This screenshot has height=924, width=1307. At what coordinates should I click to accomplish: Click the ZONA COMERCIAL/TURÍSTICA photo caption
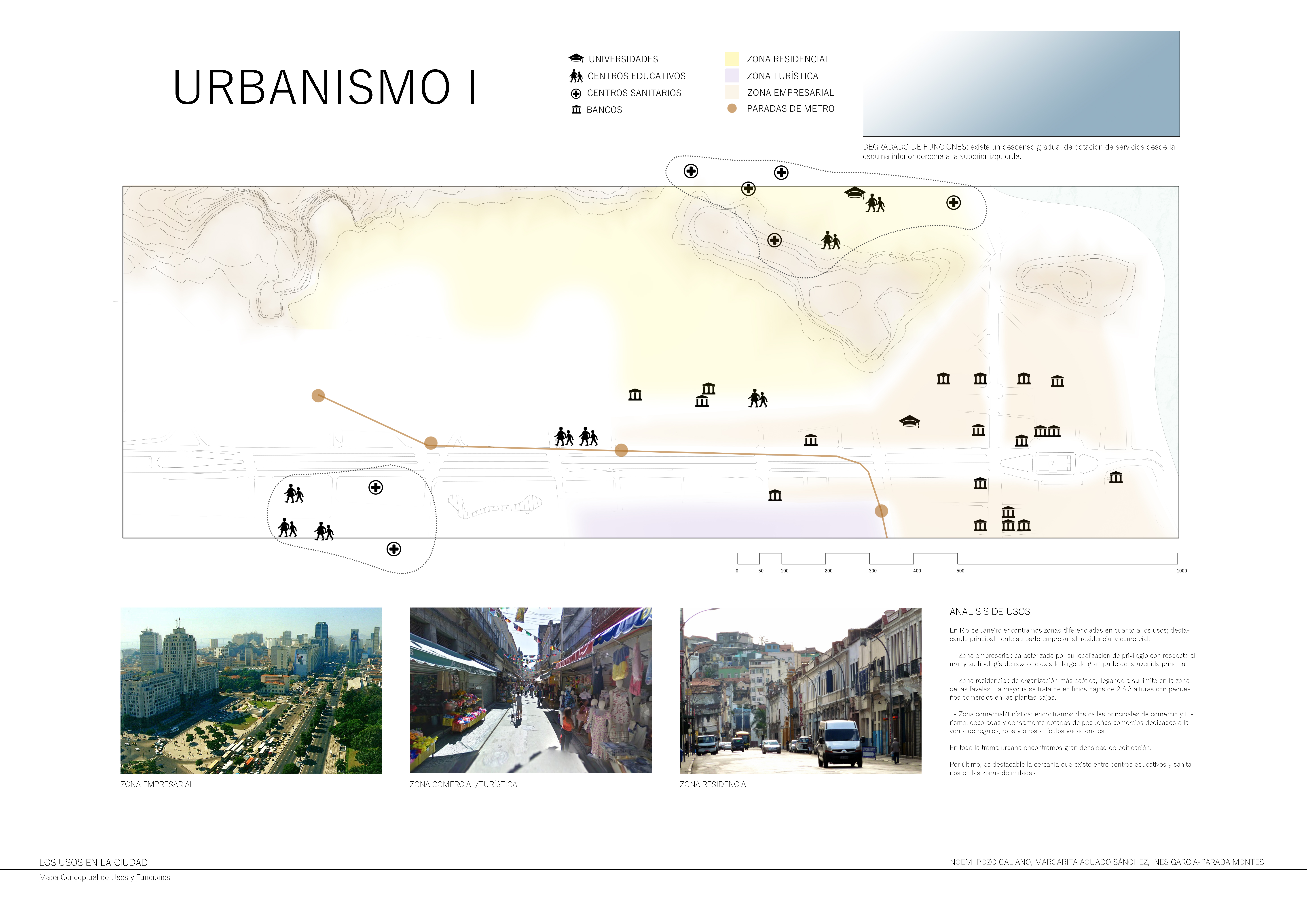pos(463,784)
